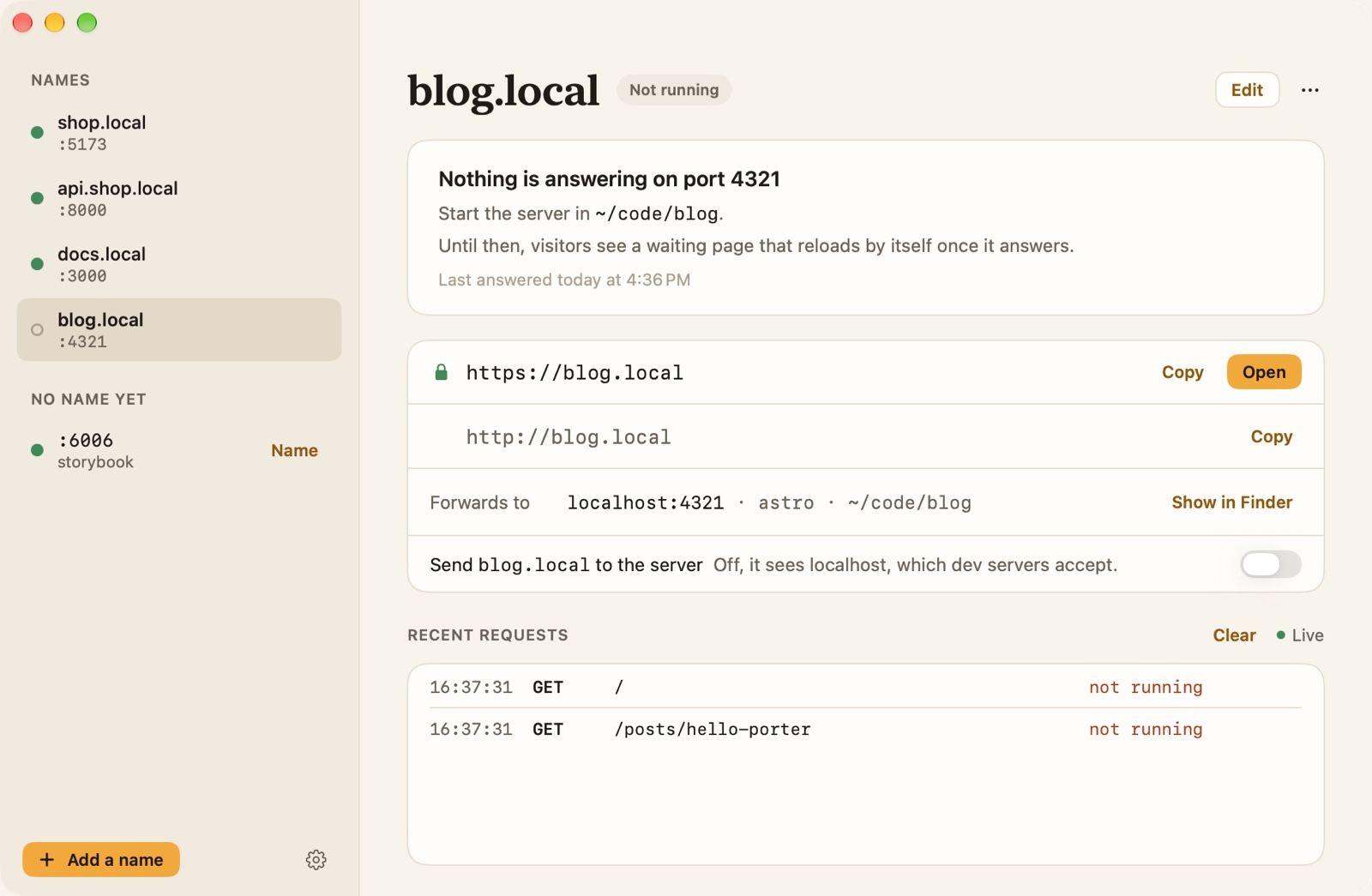1372x896 pixels.
Task: Copy the https://blog.local URL
Action: point(1182,372)
